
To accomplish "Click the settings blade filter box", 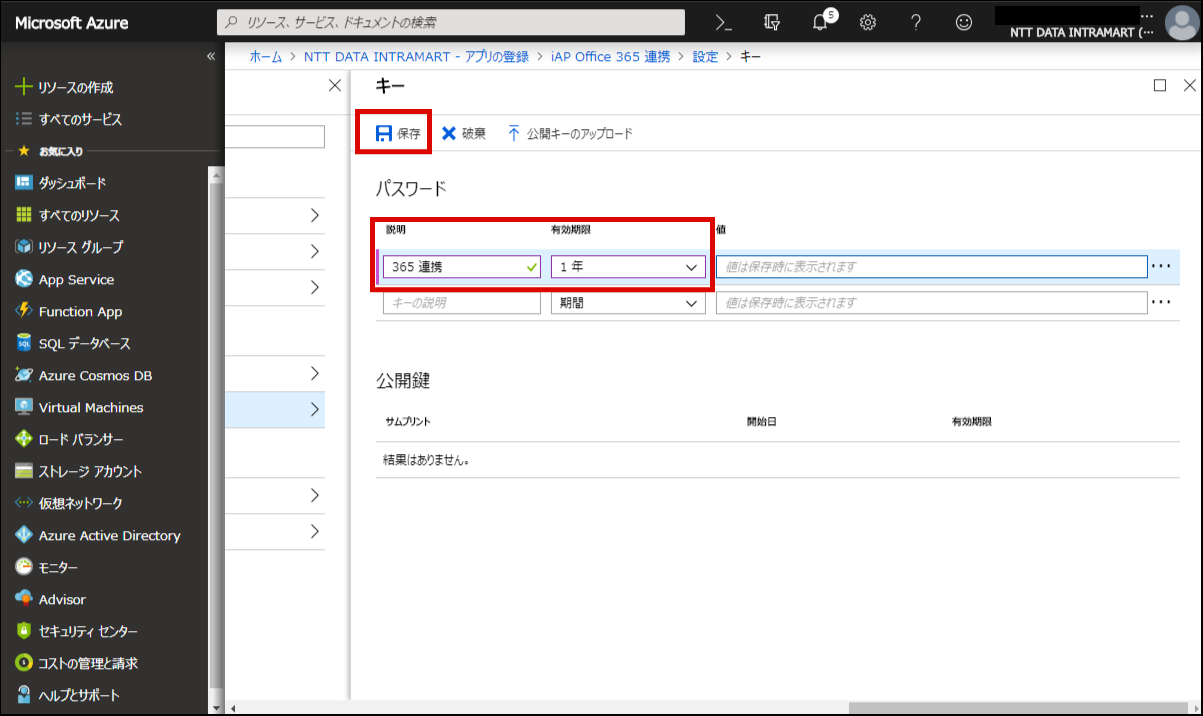I will click(277, 137).
